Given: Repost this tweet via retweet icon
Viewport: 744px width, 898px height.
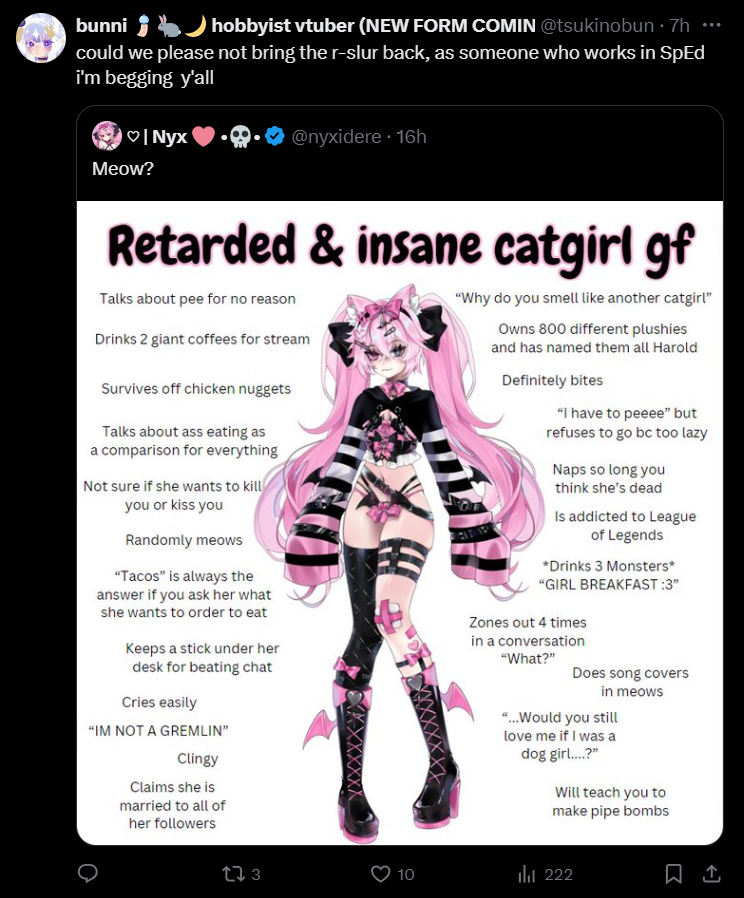Looking at the screenshot, I should [x=233, y=874].
